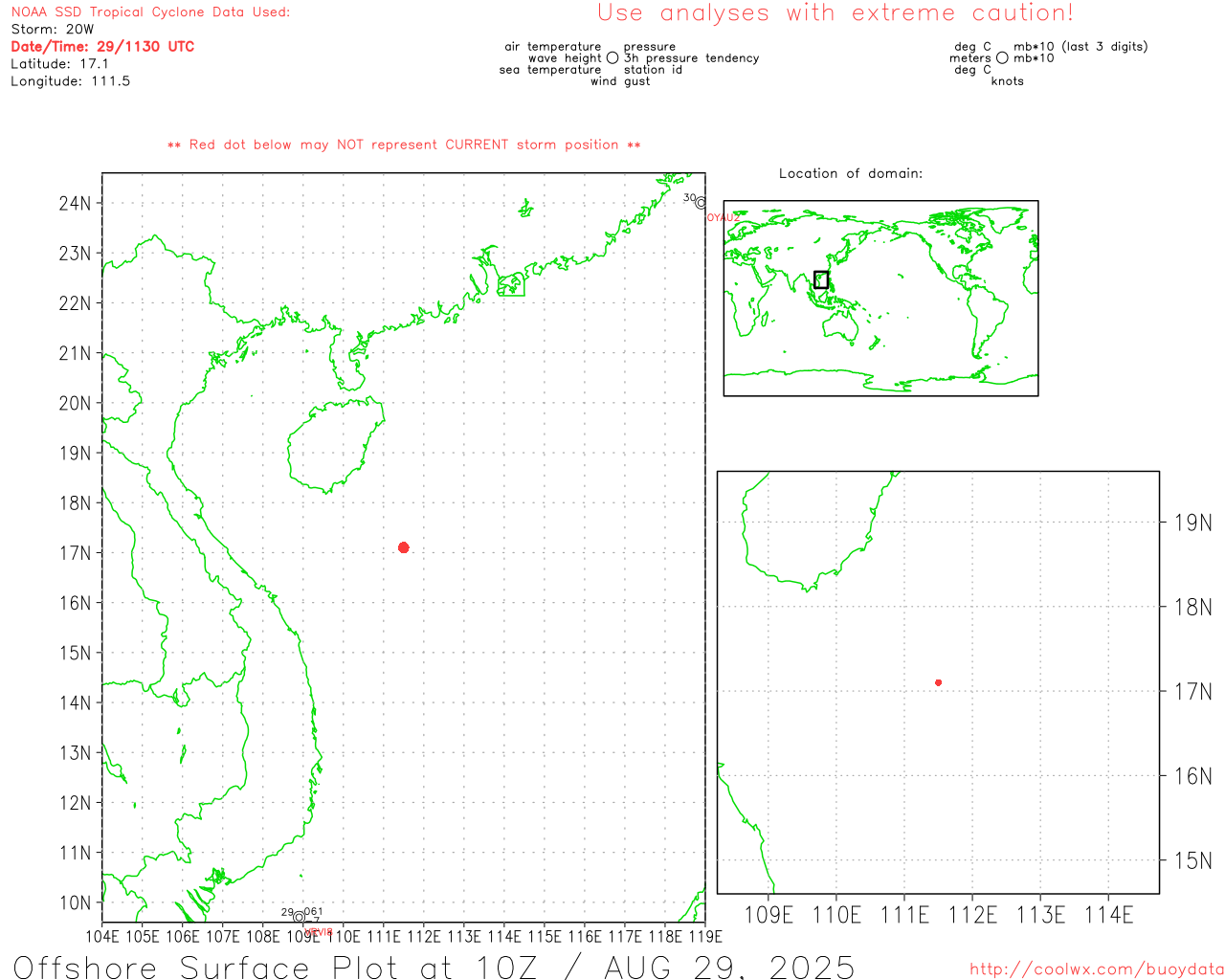1225x980 pixels.
Task: Click the inset map's 112E label
Action: [x=972, y=915]
